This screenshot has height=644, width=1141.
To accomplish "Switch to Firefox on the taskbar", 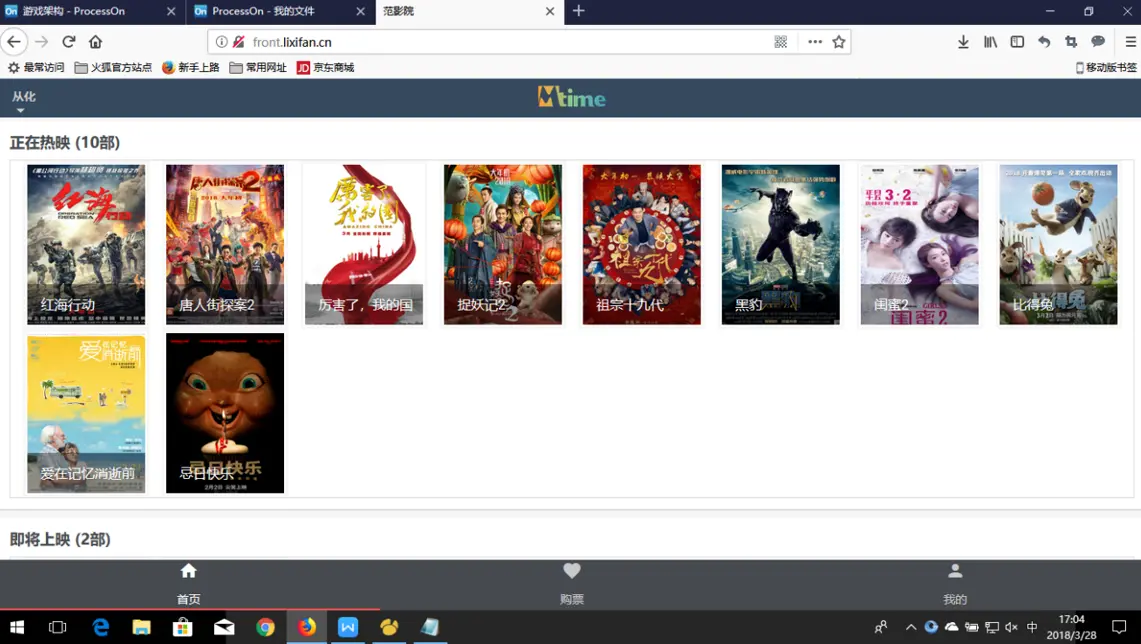I will point(306,627).
